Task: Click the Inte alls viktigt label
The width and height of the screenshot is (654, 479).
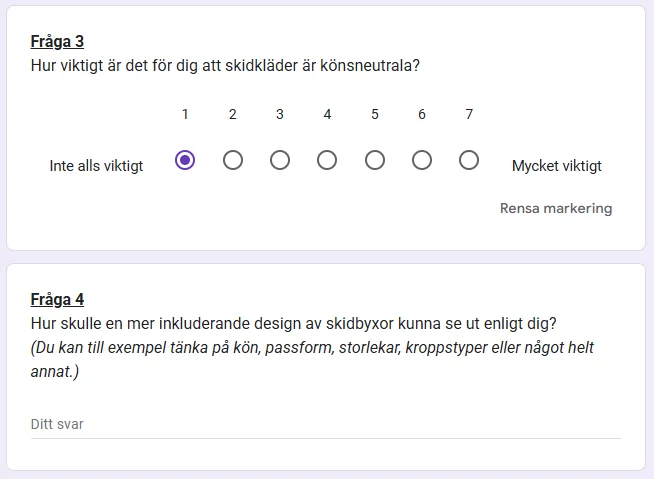Action: click(96, 166)
